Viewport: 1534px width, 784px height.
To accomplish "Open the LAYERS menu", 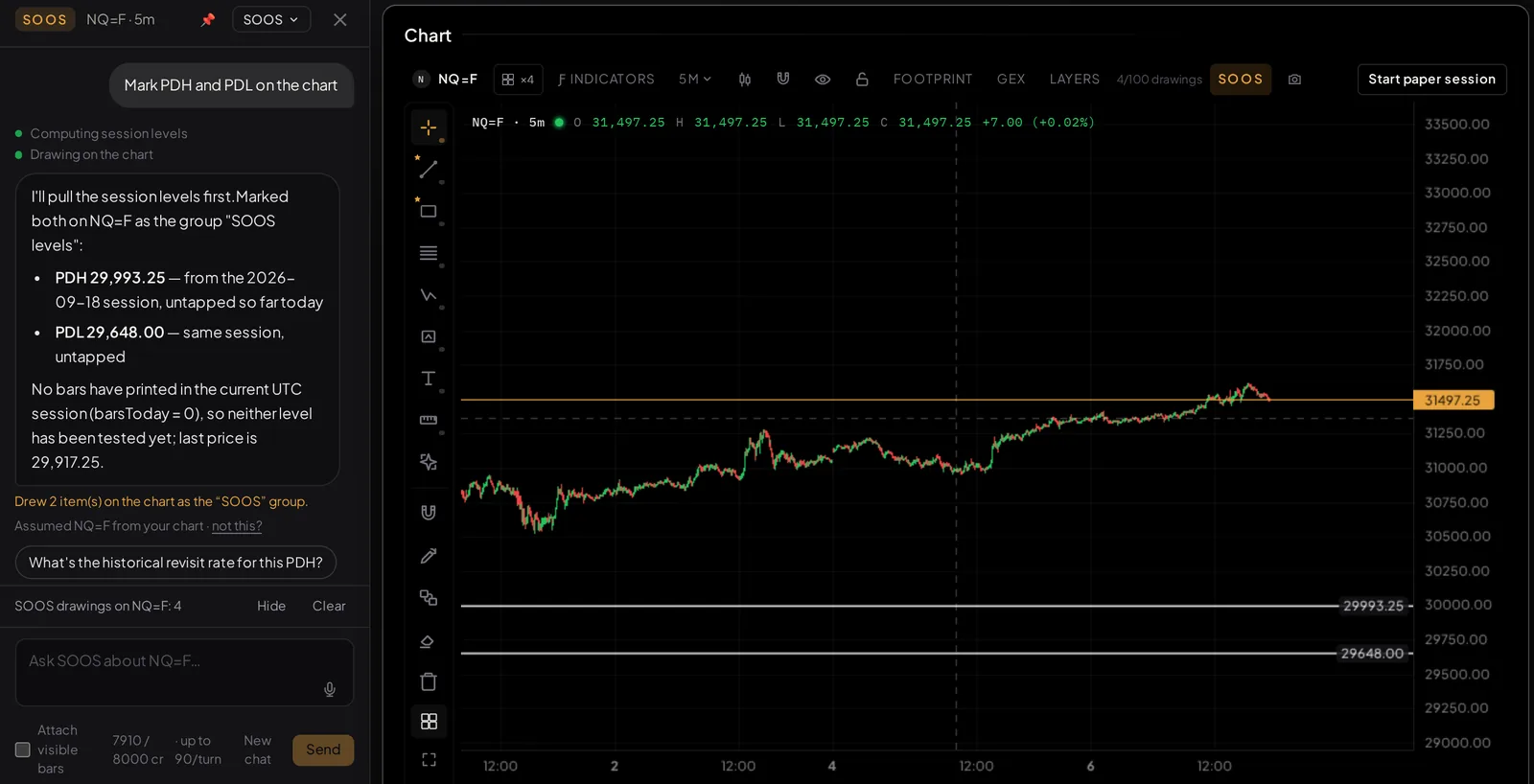I will (1075, 80).
